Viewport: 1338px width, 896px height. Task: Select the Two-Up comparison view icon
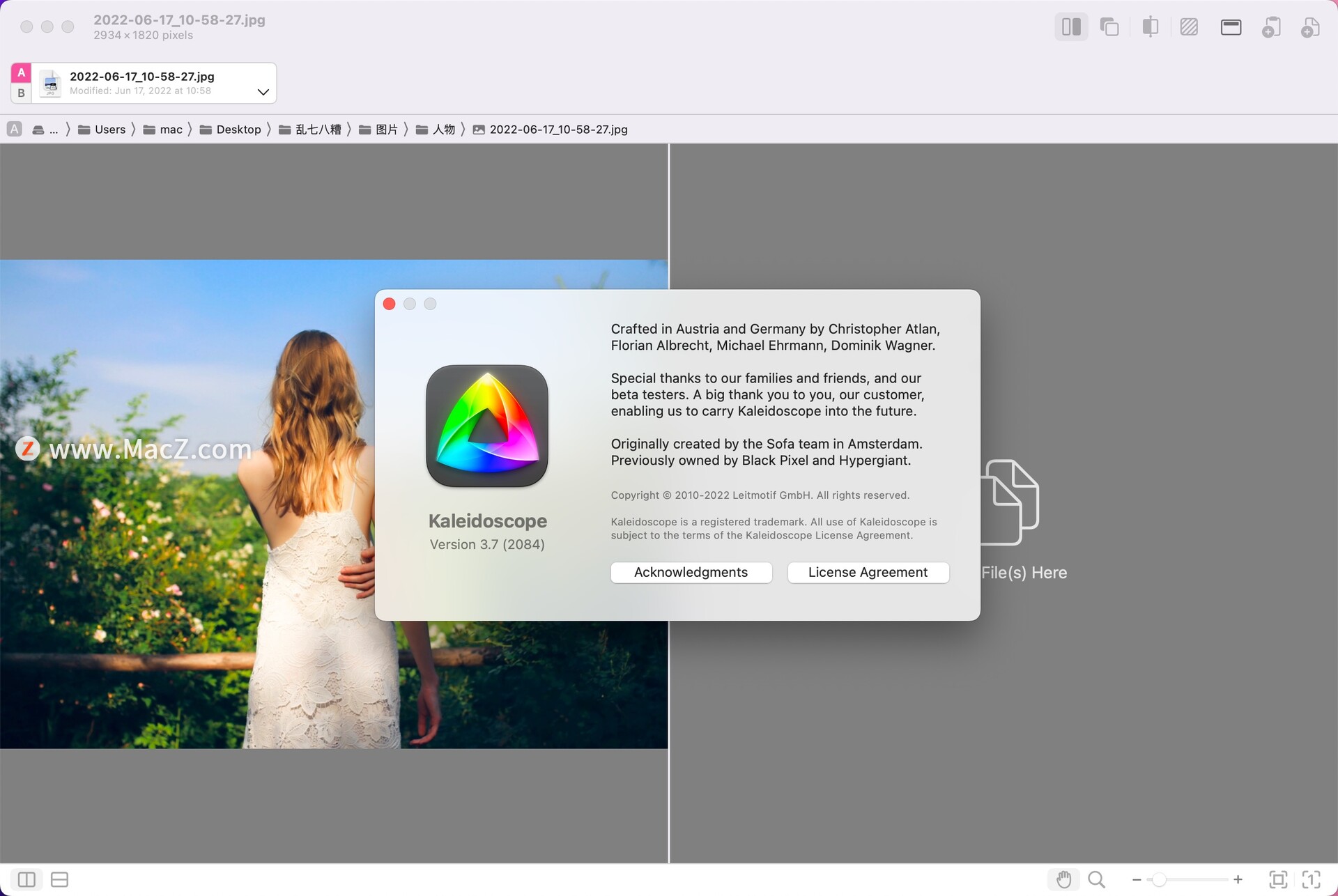[1071, 27]
